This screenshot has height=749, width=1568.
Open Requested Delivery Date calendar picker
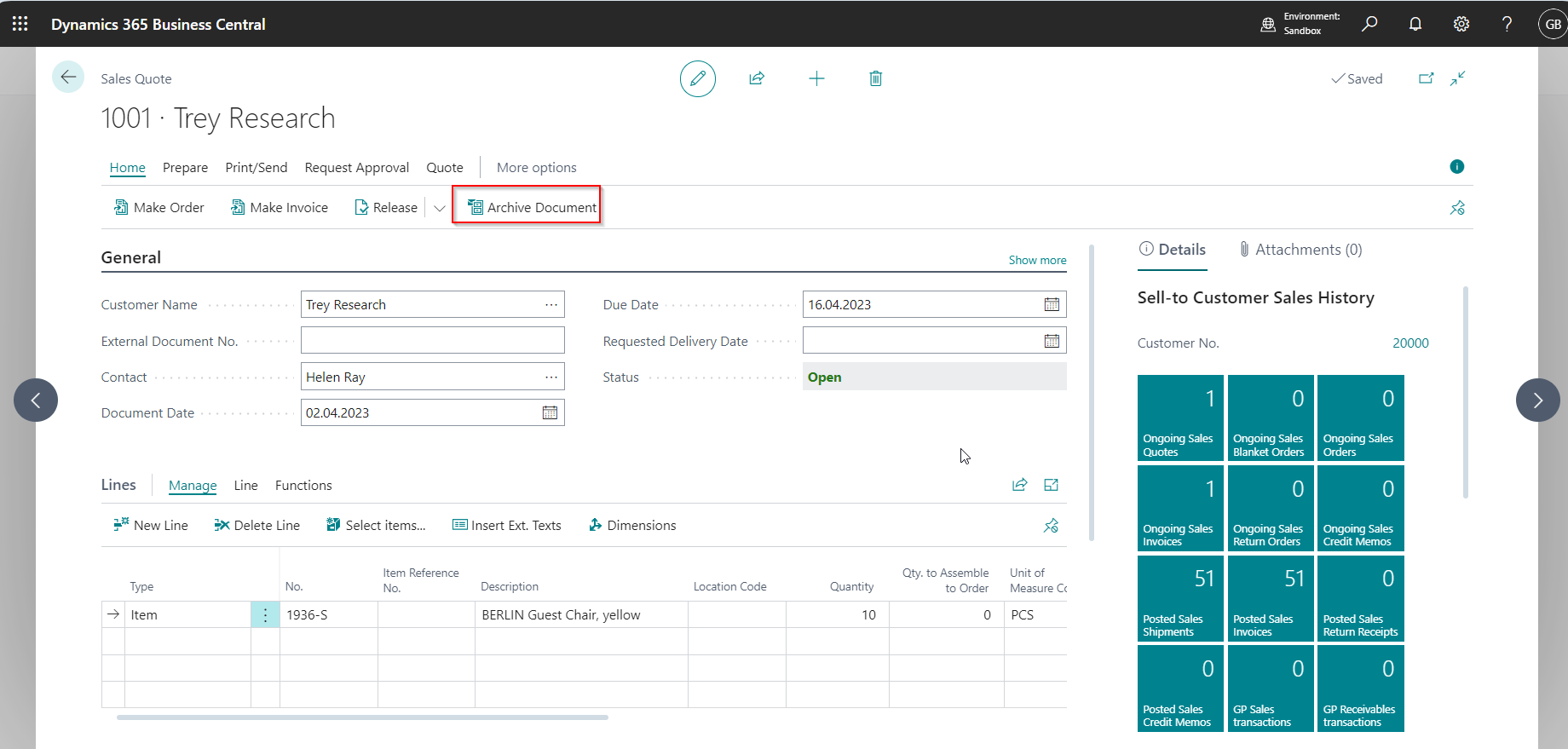click(x=1052, y=341)
